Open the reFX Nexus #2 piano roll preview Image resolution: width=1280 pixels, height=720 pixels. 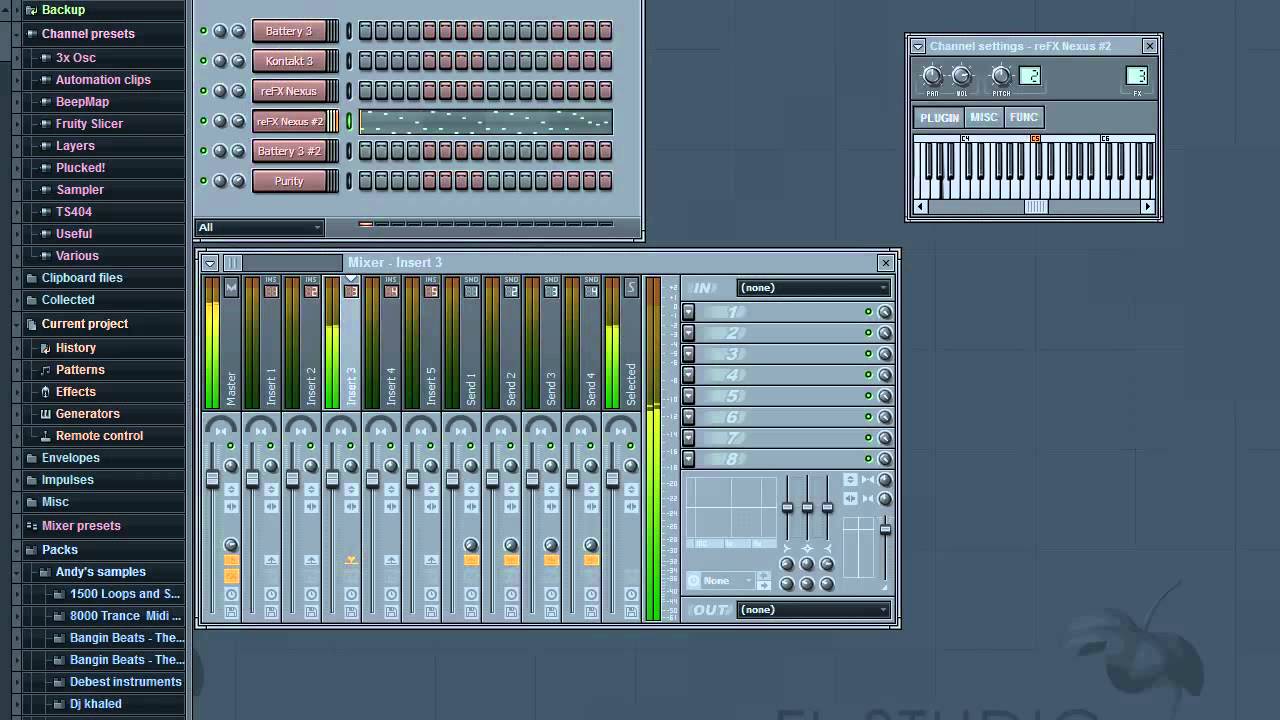[485, 121]
